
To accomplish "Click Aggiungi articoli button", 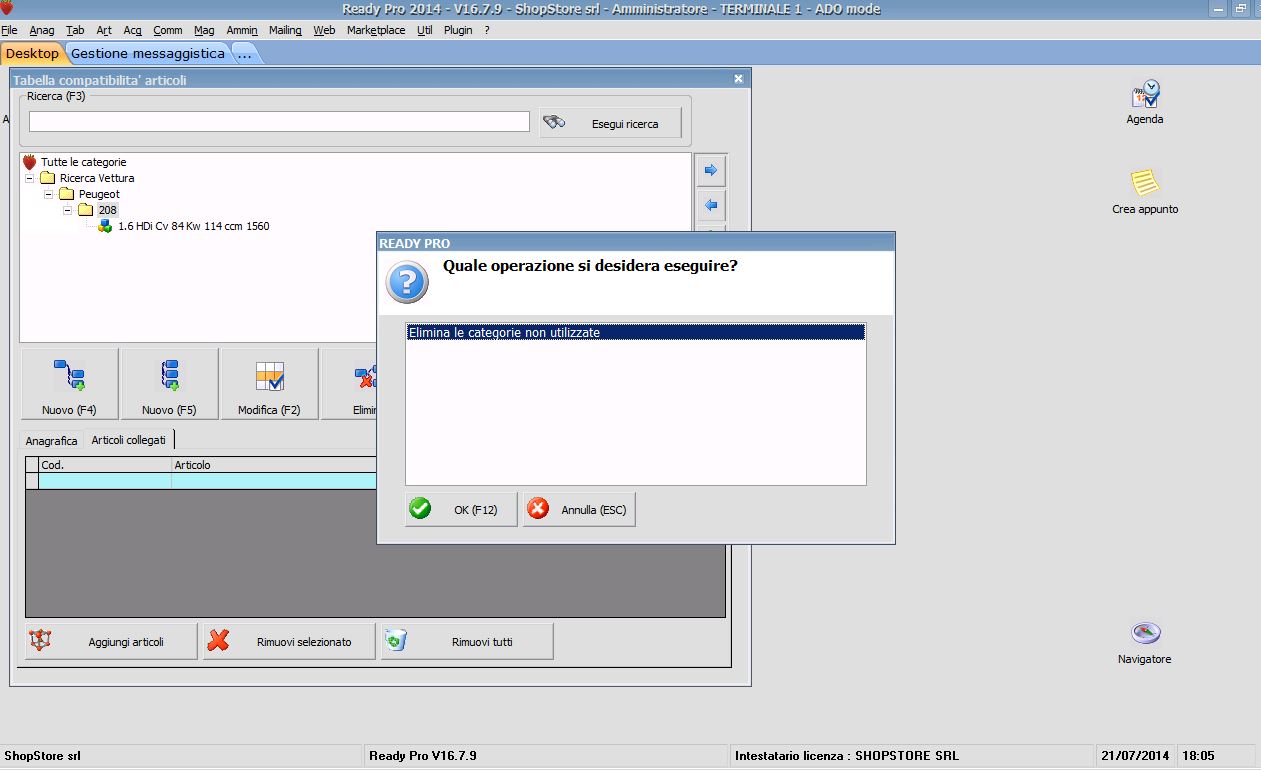I will pos(111,641).
